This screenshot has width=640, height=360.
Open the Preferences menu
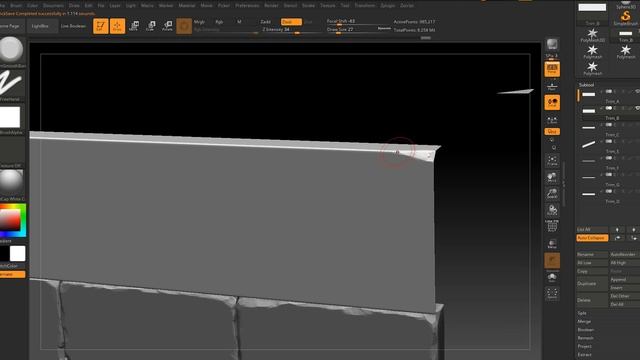click(x=247, y=6)
